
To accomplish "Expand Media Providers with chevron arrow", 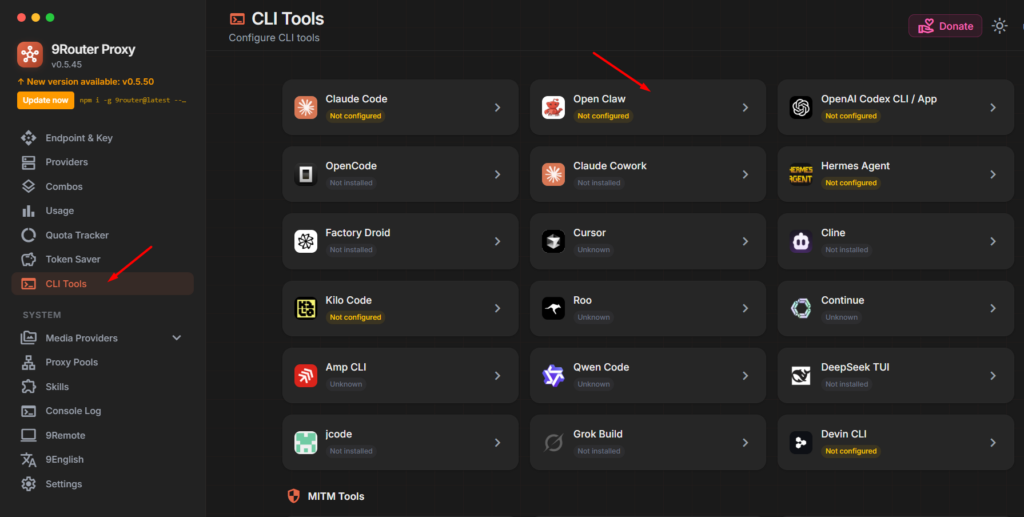I will (x=176, y=337).
